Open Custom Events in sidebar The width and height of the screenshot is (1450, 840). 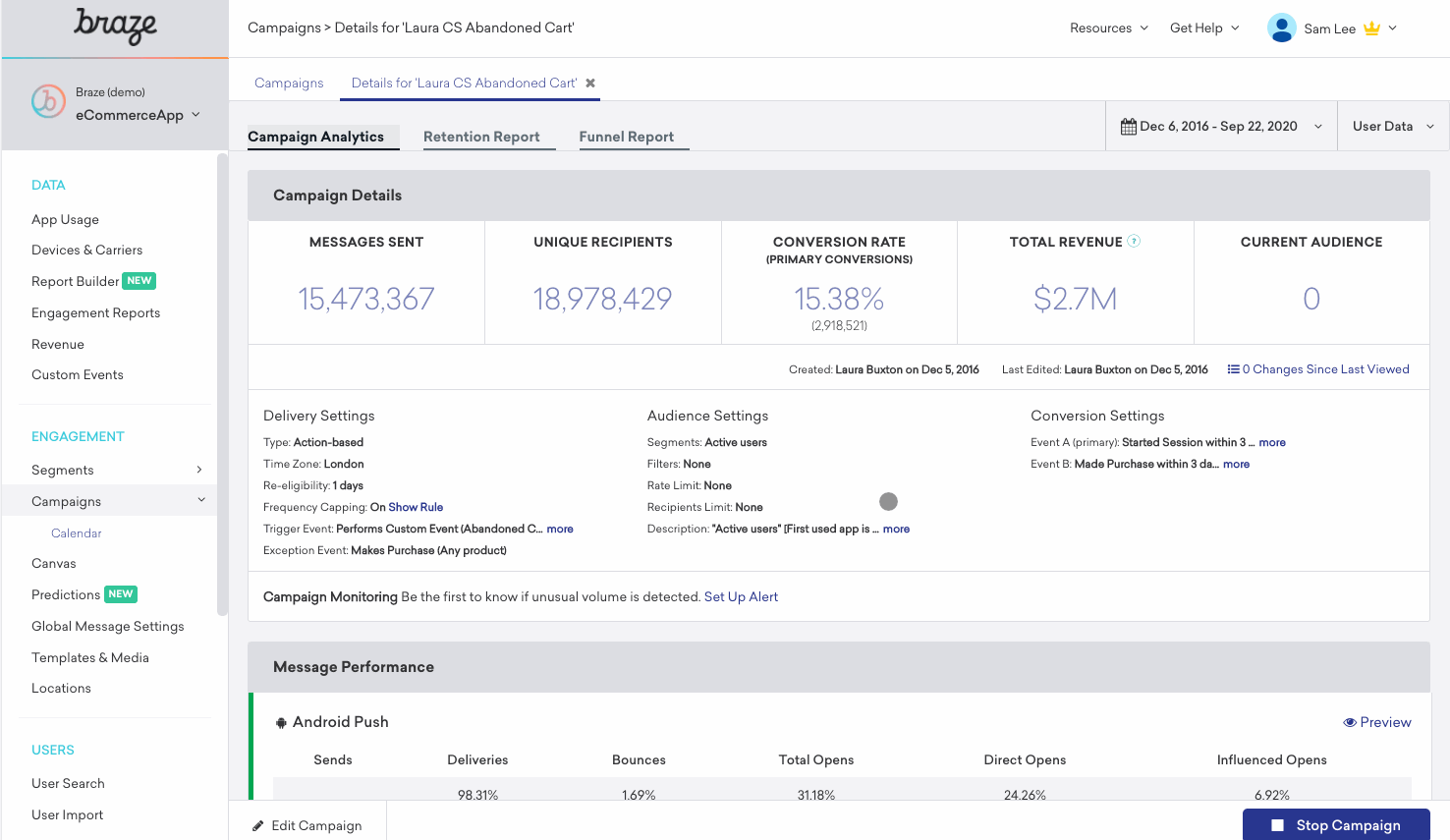point(78,374)
